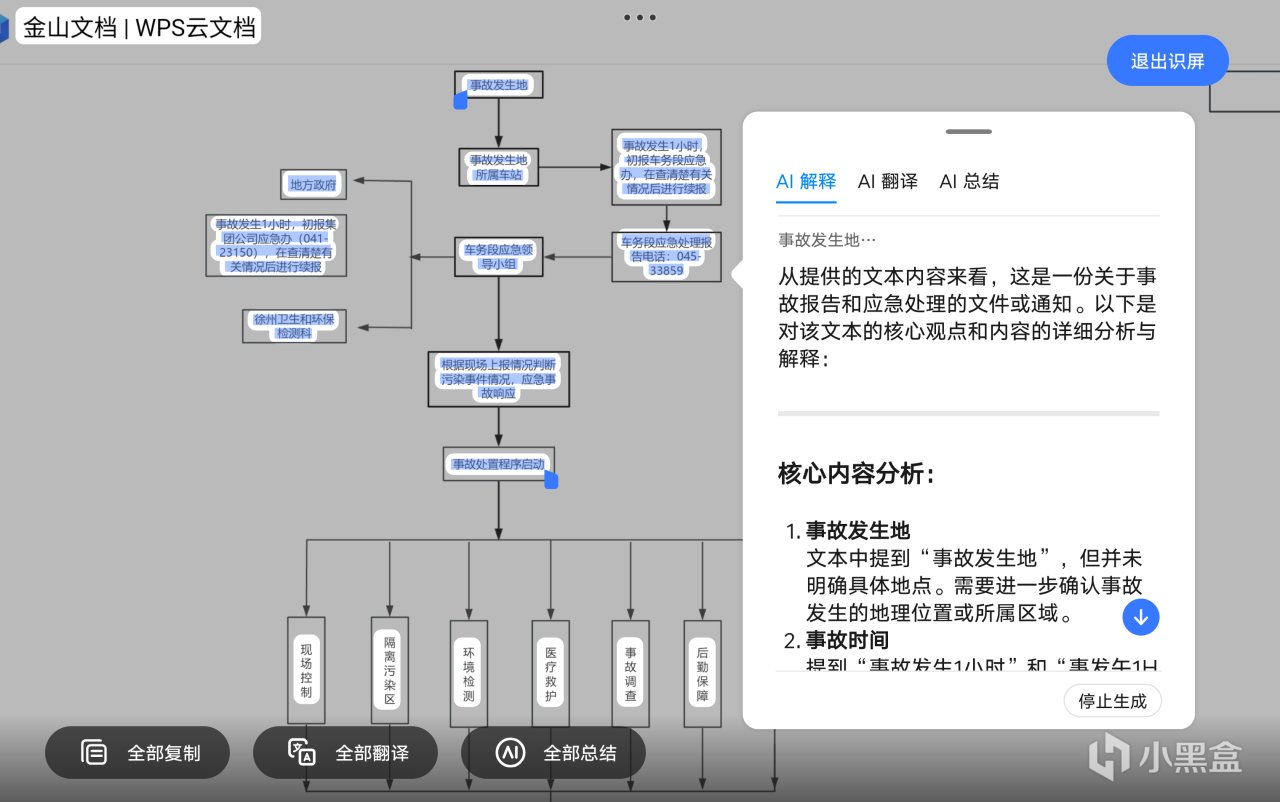Click the selection start handle at 事故发生地
Screen dimensions: 1280x802
pyautogui.click(x=460, y=100)
